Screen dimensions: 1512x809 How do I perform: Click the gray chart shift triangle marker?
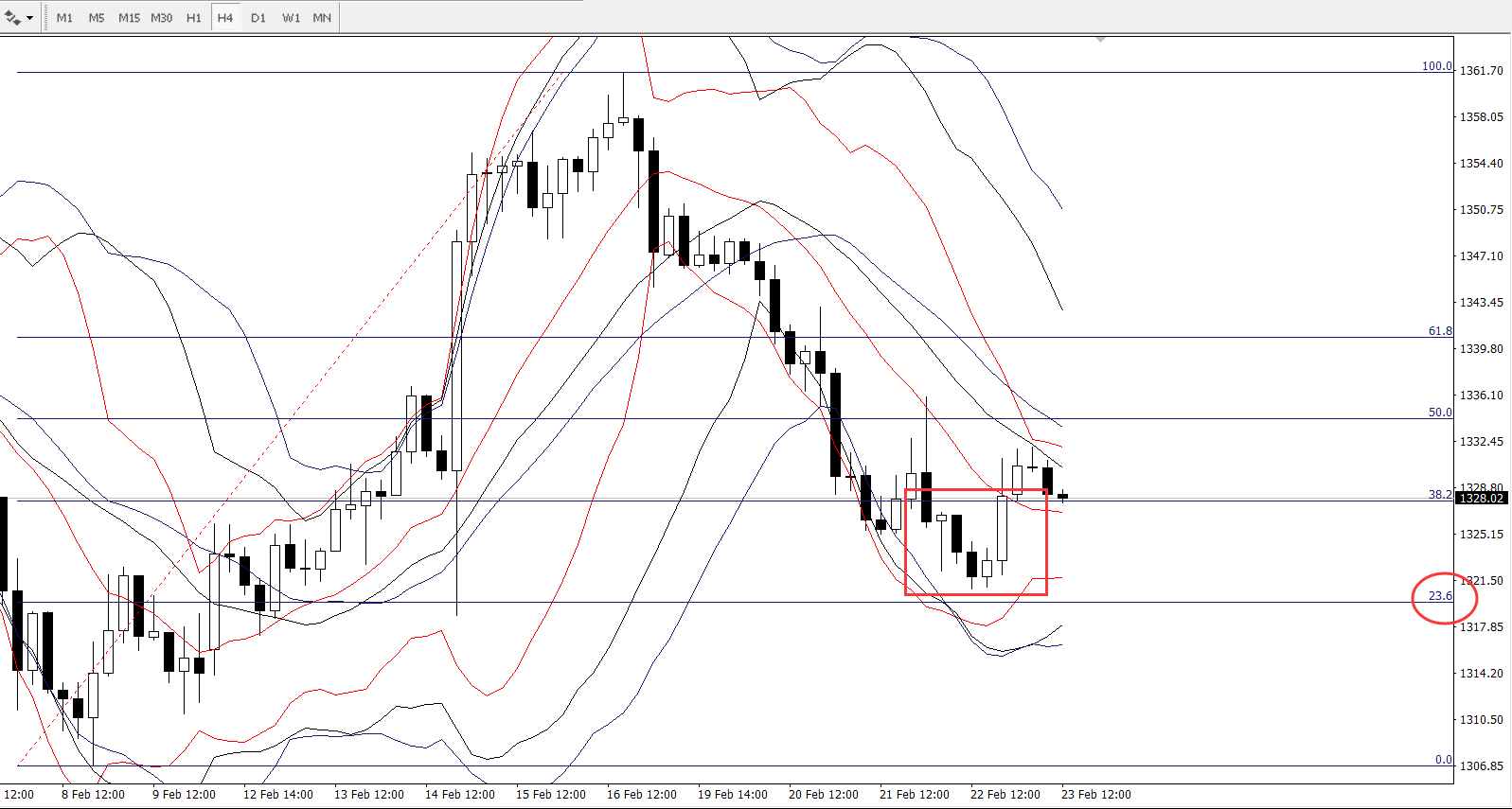click(1100, 40)
